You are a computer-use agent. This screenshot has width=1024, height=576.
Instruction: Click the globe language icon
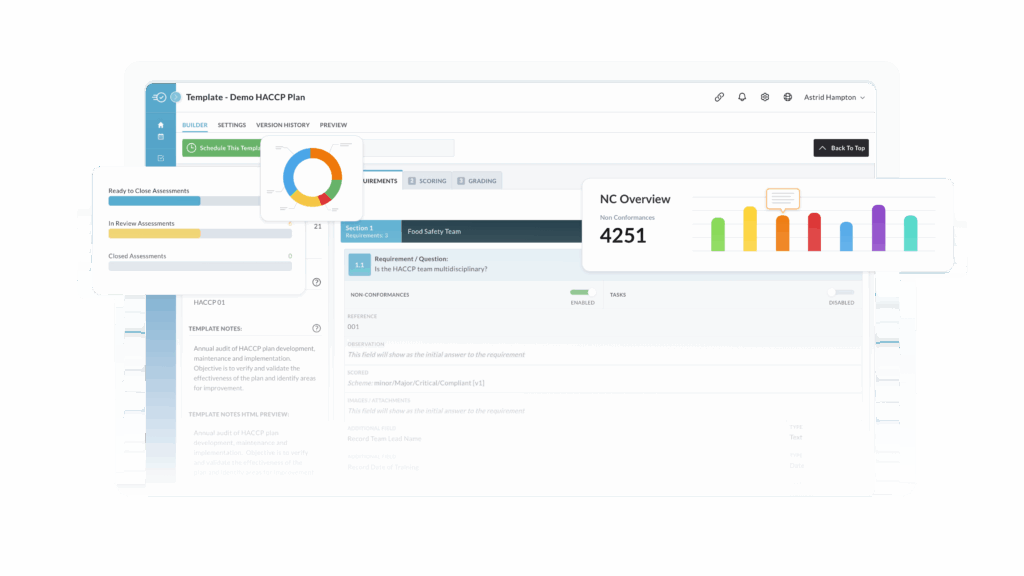point(787,97)
